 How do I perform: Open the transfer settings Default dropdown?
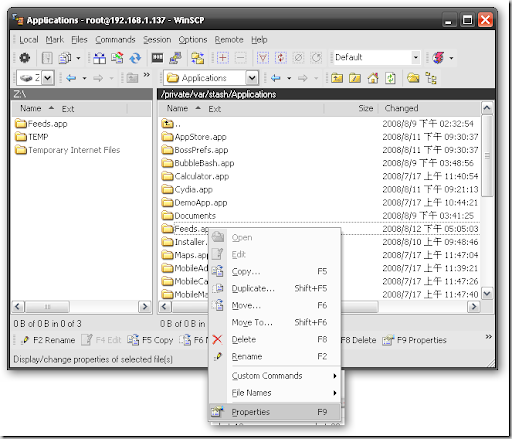tap(415, 58)
